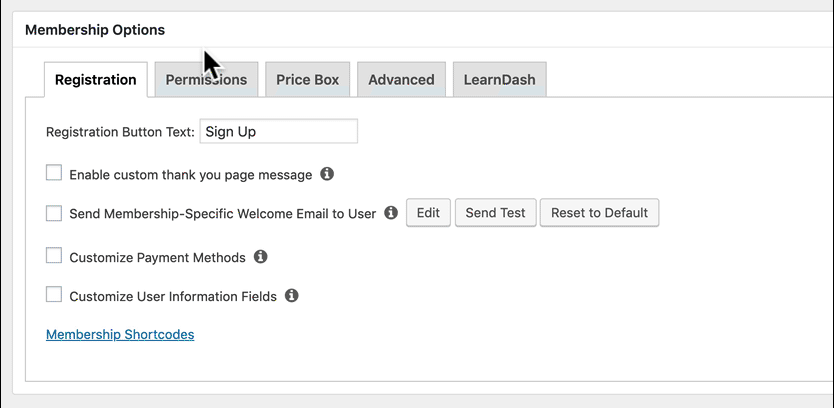This screenshot has width=834, height=408.
Task: Click the "Registration Button Text:" label
Action: 121,132
